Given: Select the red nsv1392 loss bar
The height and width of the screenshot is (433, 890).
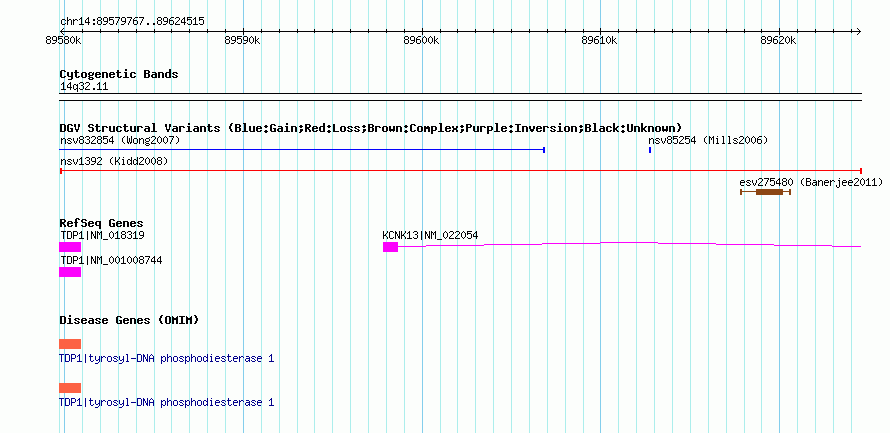Looking at the screenshot, I should pyautogui.click(x=461, y=171).
